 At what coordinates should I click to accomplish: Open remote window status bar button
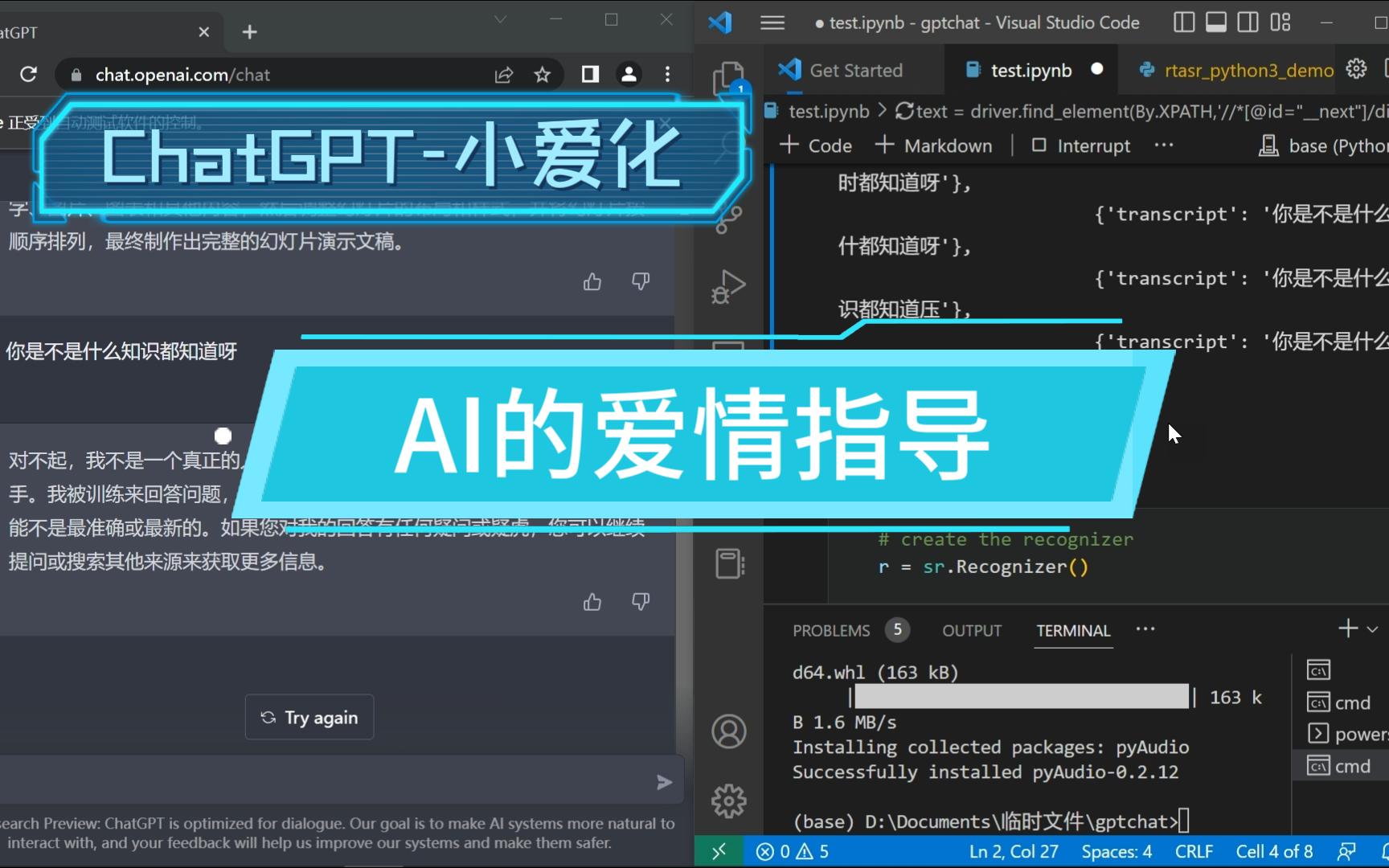(719, 851)
